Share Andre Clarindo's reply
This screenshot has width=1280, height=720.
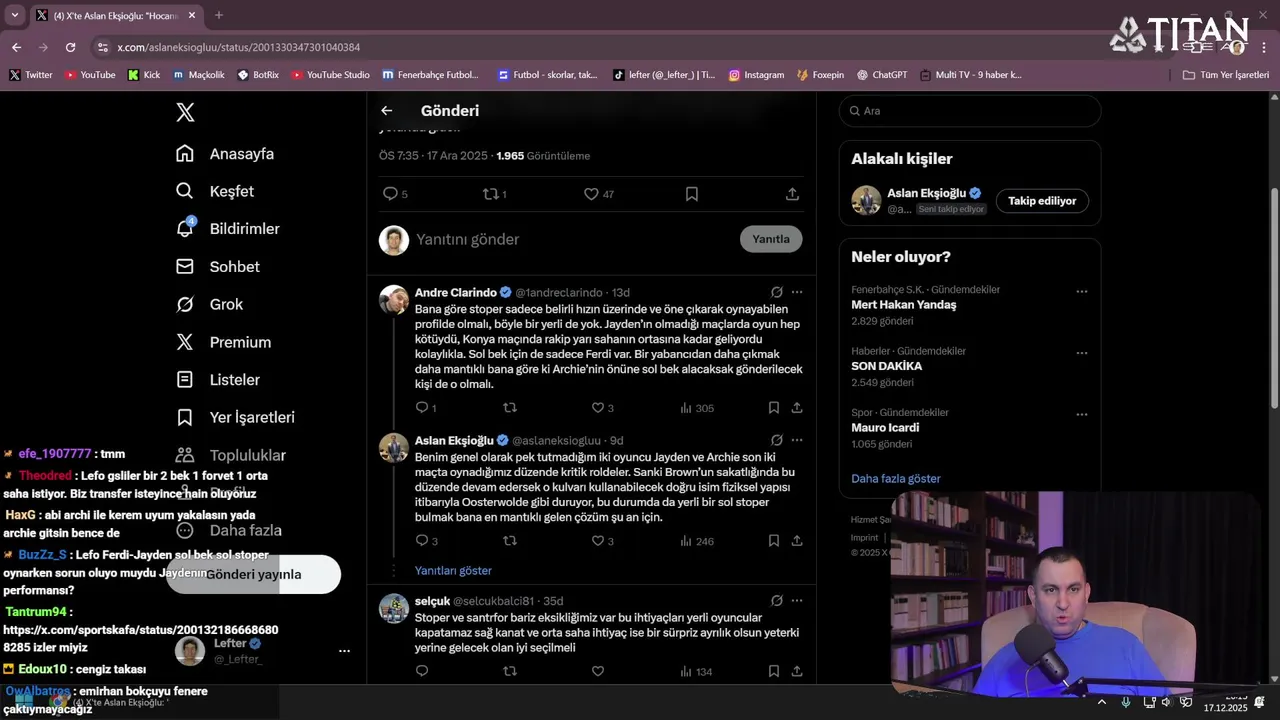pyautogui.click(x=797, y=408)
